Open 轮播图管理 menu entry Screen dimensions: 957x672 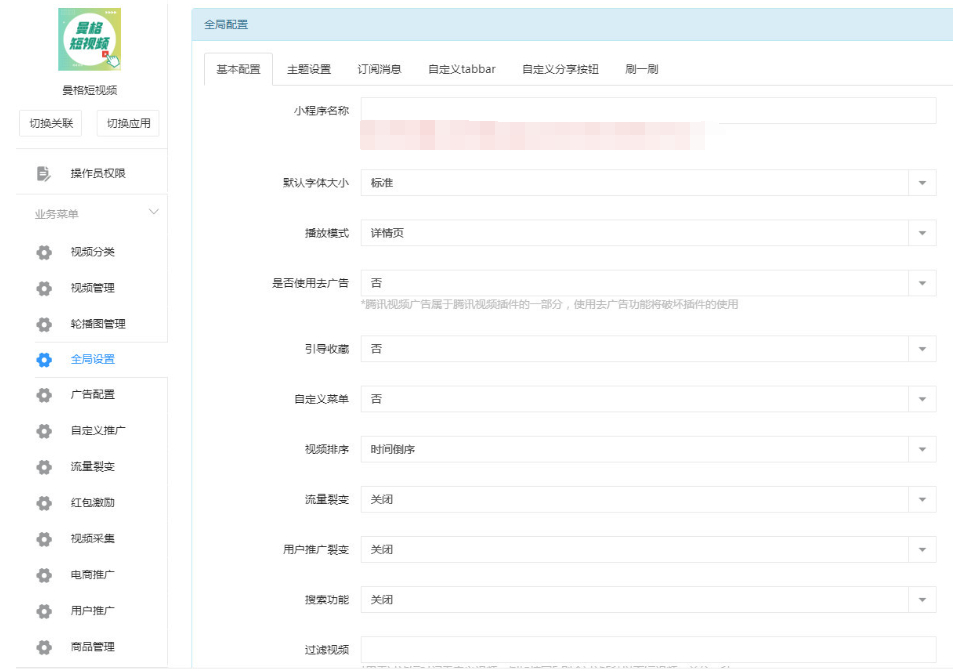98,323
